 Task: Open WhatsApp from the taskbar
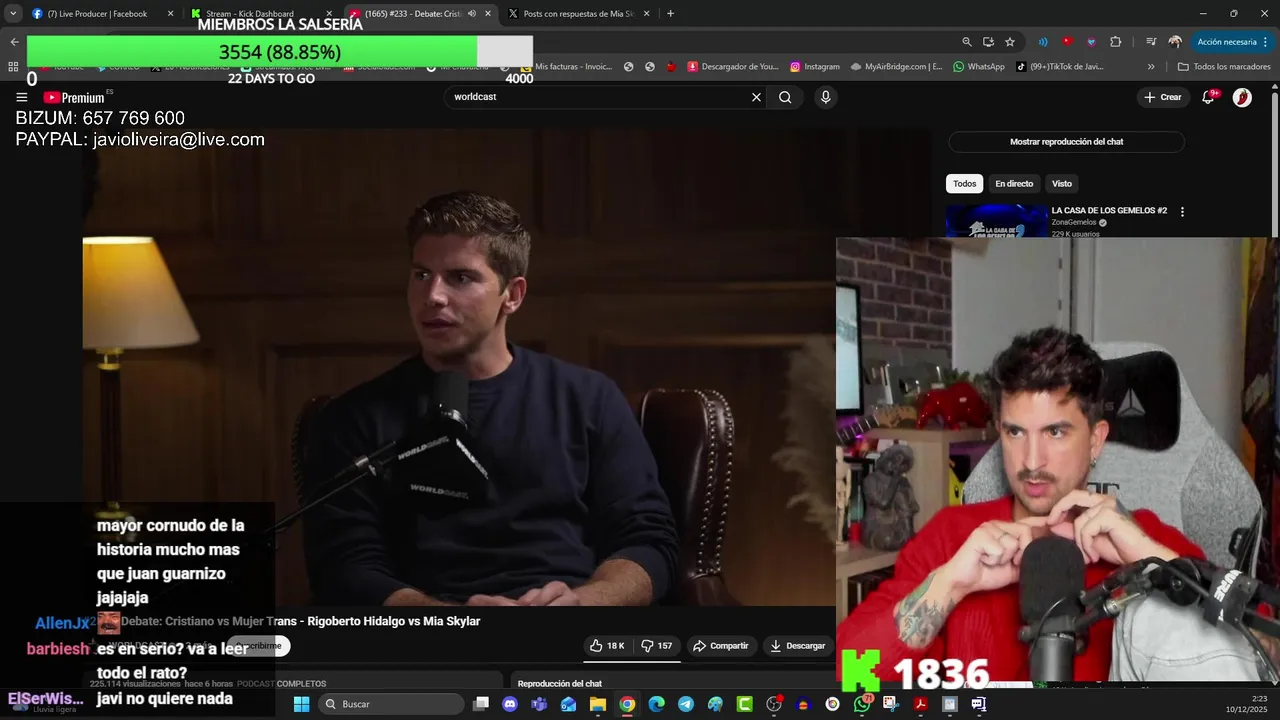862,704
